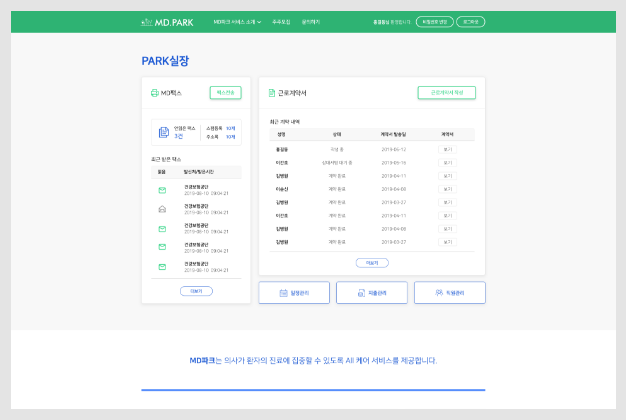Open 매출관리 with the sales icon
The image size is (626, 420).
click(371, 292)
